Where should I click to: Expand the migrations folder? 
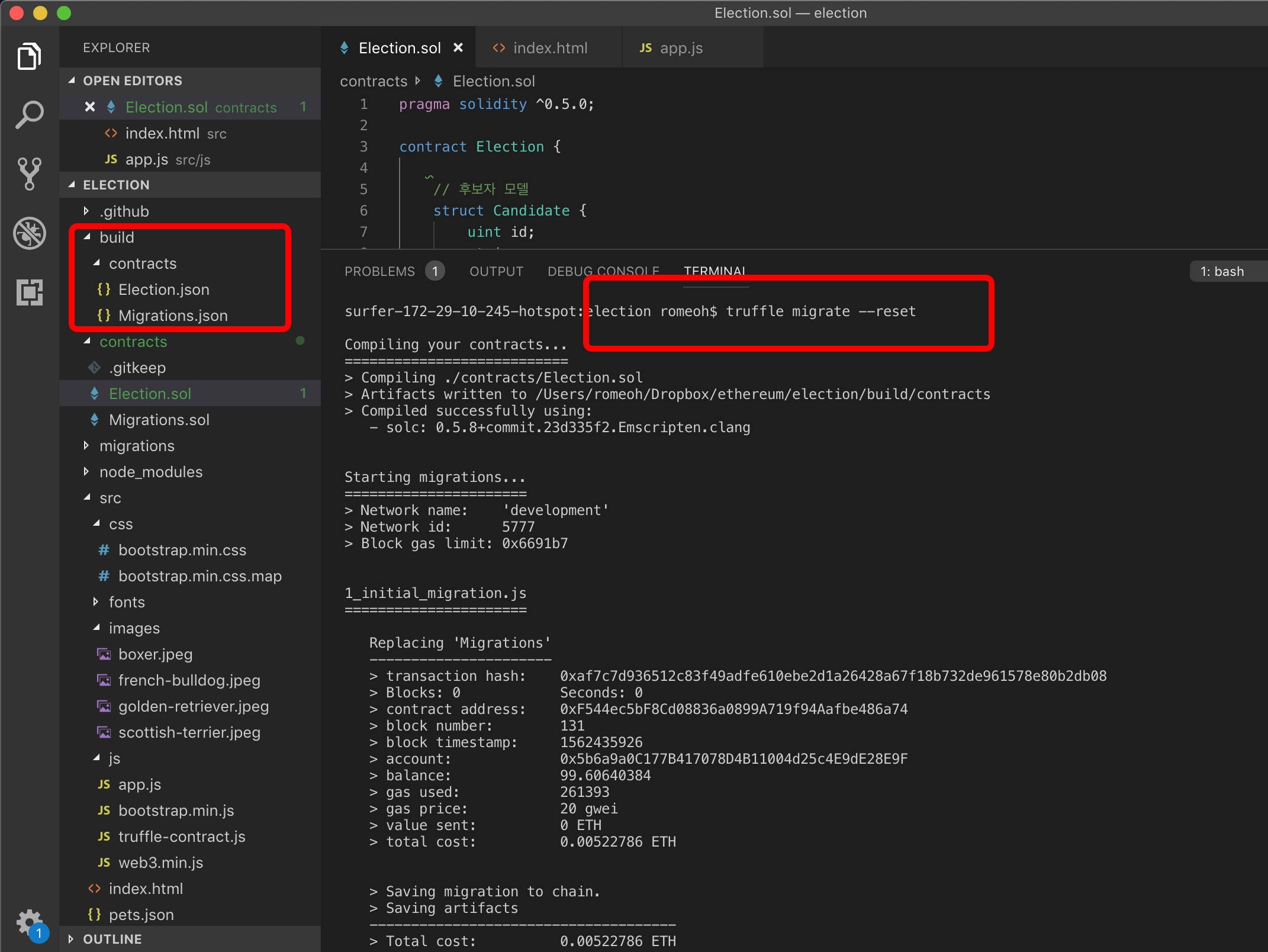pos(136,446)
